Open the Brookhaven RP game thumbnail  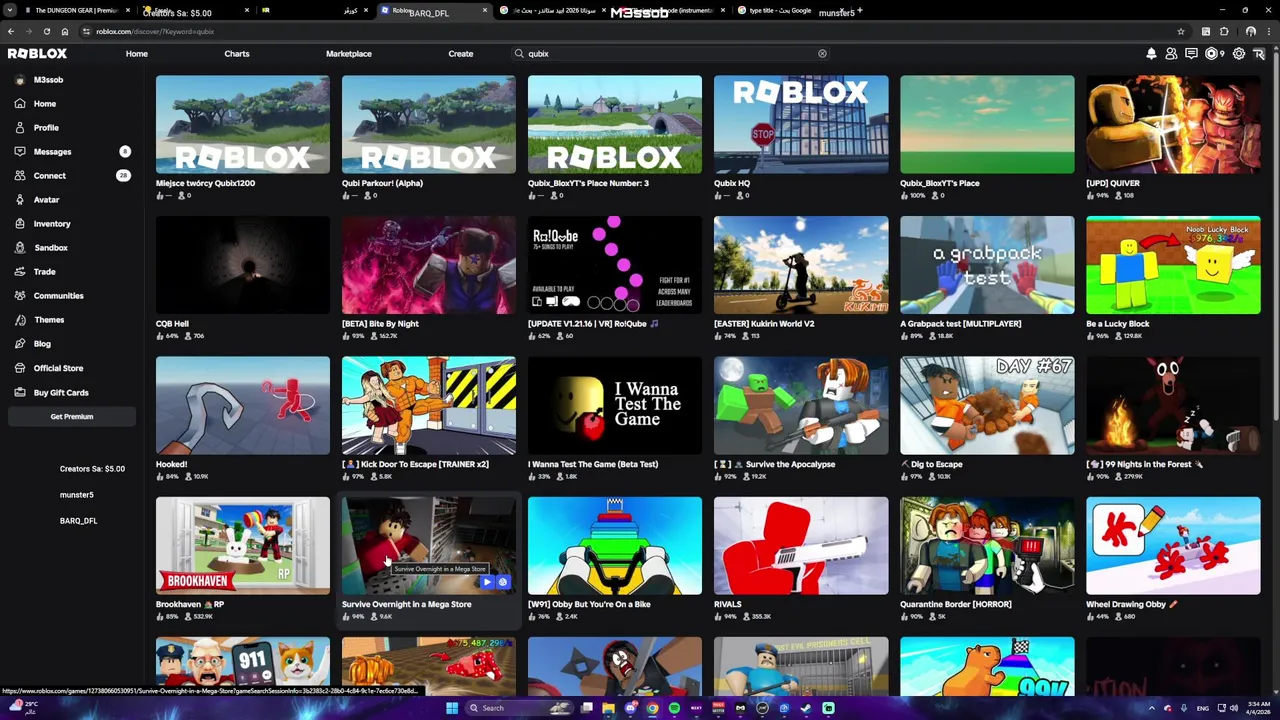click(x=243, y=546)
